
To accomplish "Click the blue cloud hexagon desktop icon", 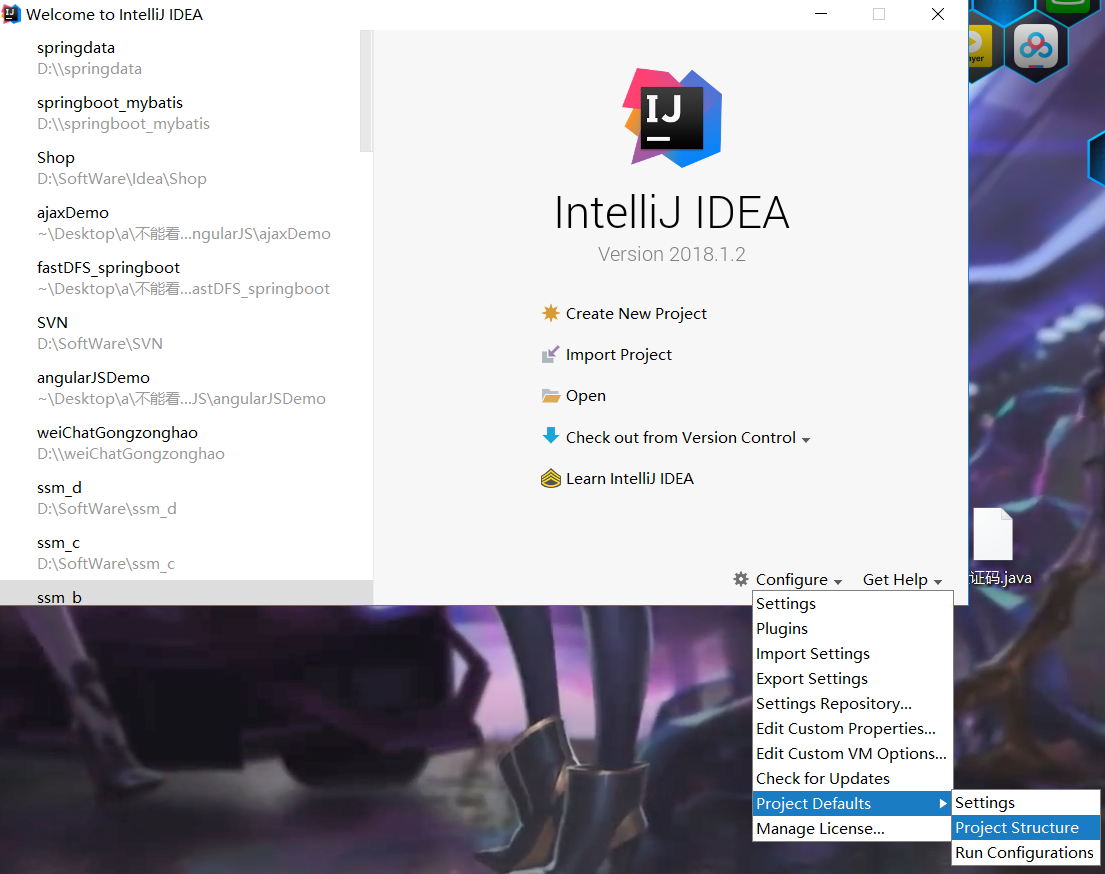I will point(1034,47).
